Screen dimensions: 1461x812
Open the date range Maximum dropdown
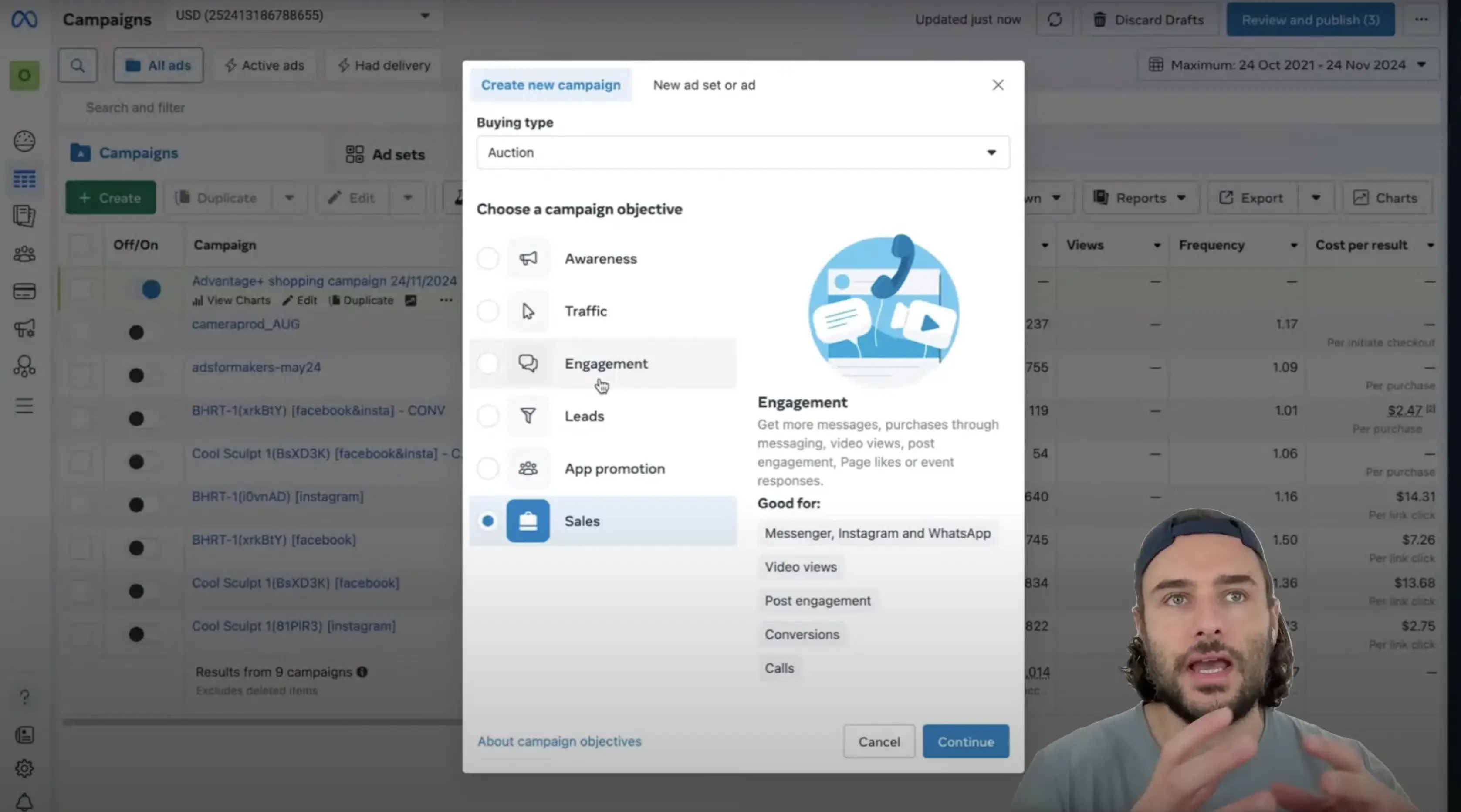pos(1288,65)
